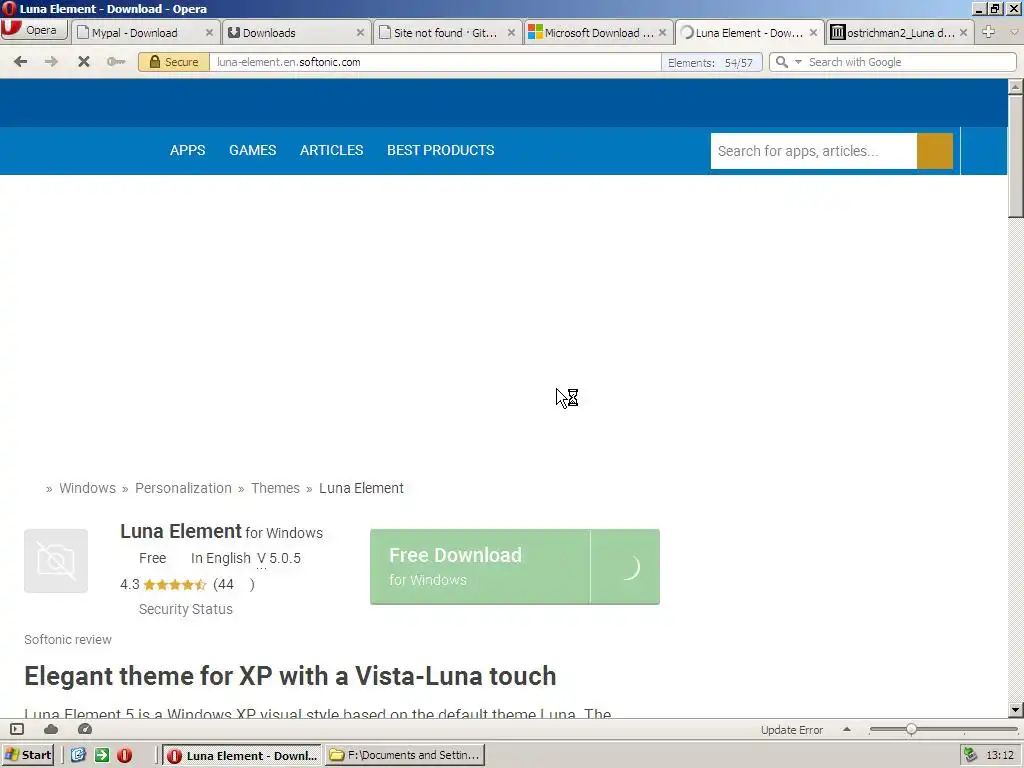
Task: Click the system tray network icon
Action: [970, 756]
